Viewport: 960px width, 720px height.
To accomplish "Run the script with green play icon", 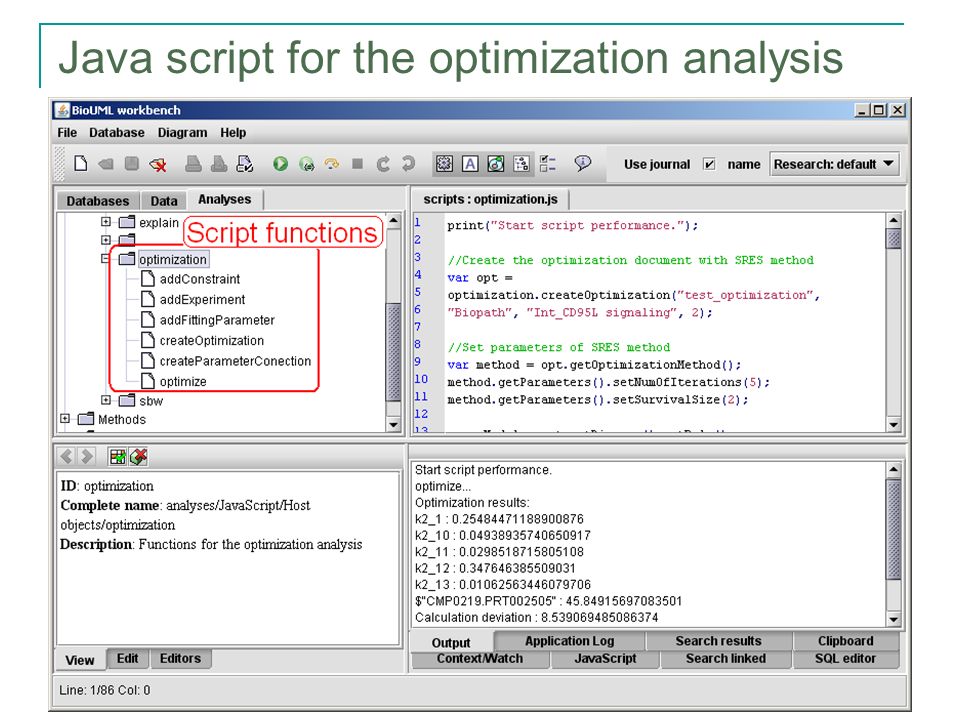I will (280, 163).
